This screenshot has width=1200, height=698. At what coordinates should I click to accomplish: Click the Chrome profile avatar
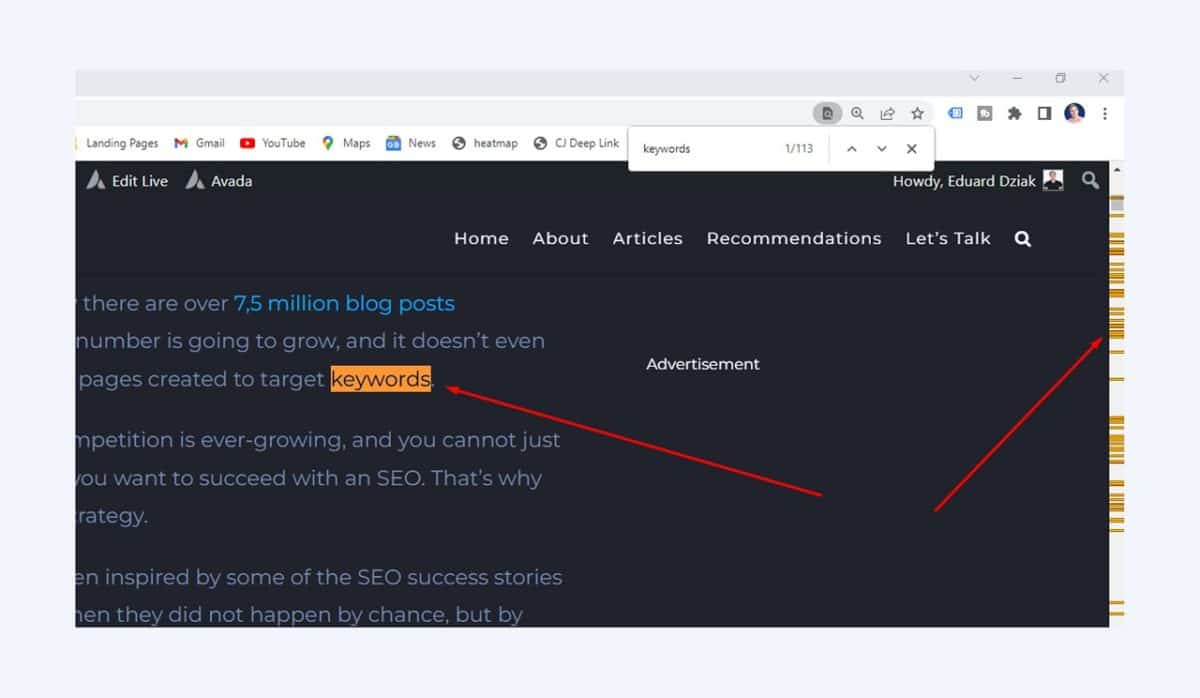point(1073,113)
